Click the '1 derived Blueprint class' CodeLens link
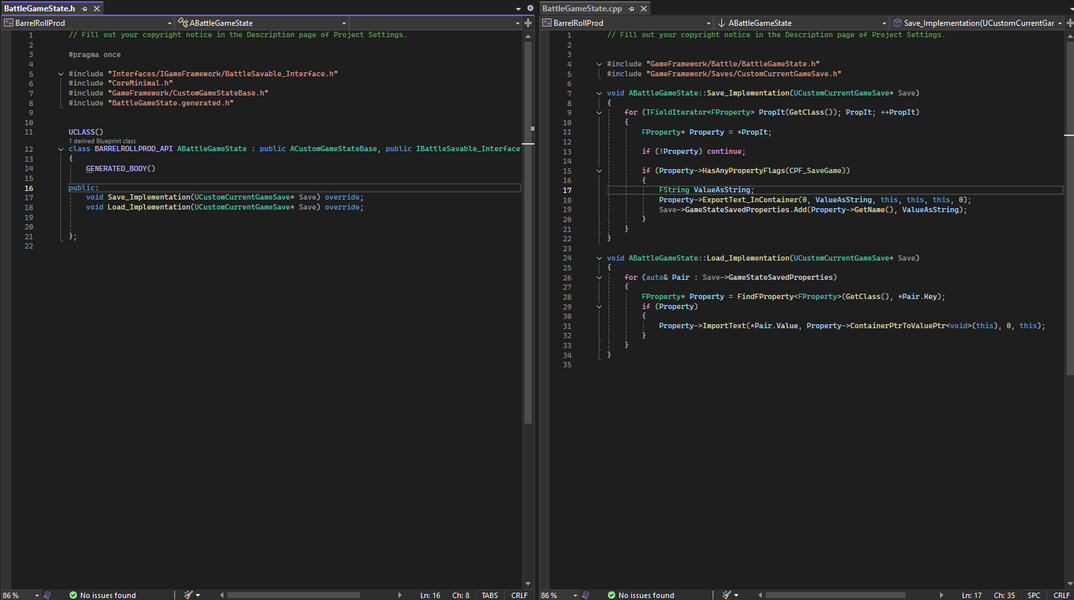The image size is (1074, 600). tap(102, 141)
